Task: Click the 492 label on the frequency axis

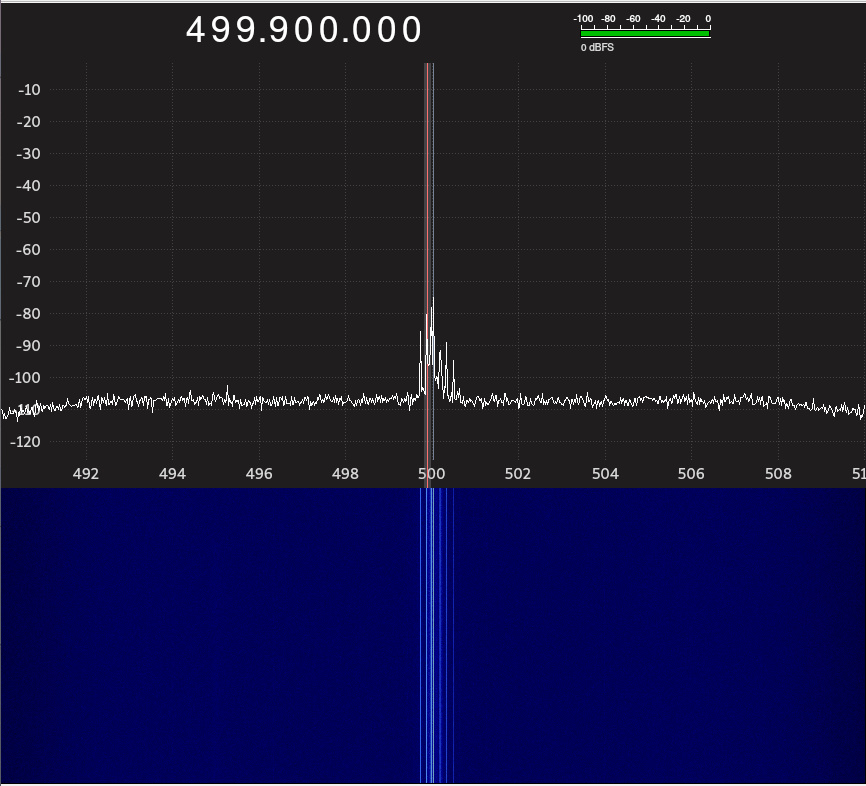Action: click(86, 473)
